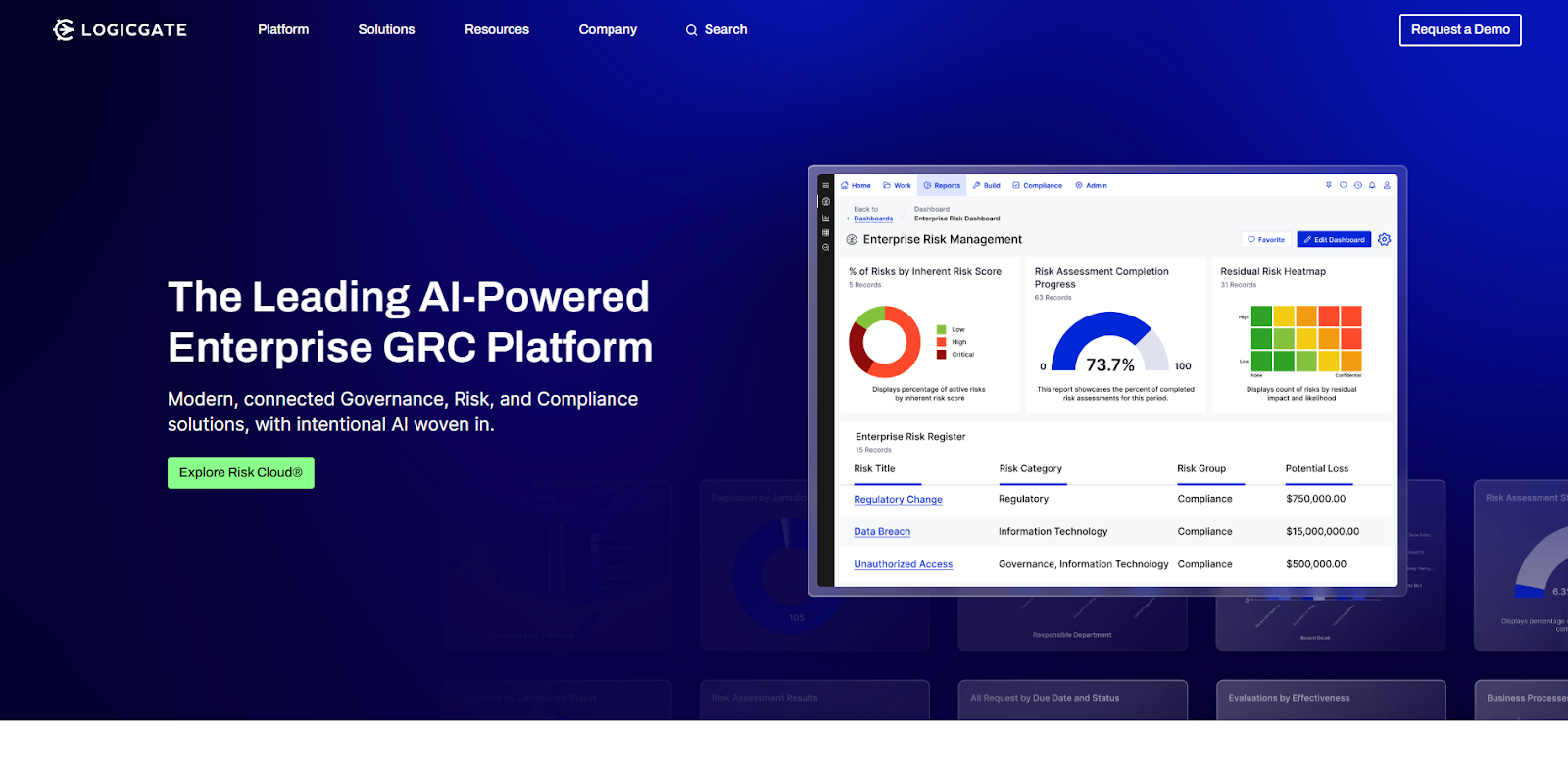Switch to the Compliance tab
Screen dimensions: 1568x777
pyautogui.click(x=1037, y=185)
